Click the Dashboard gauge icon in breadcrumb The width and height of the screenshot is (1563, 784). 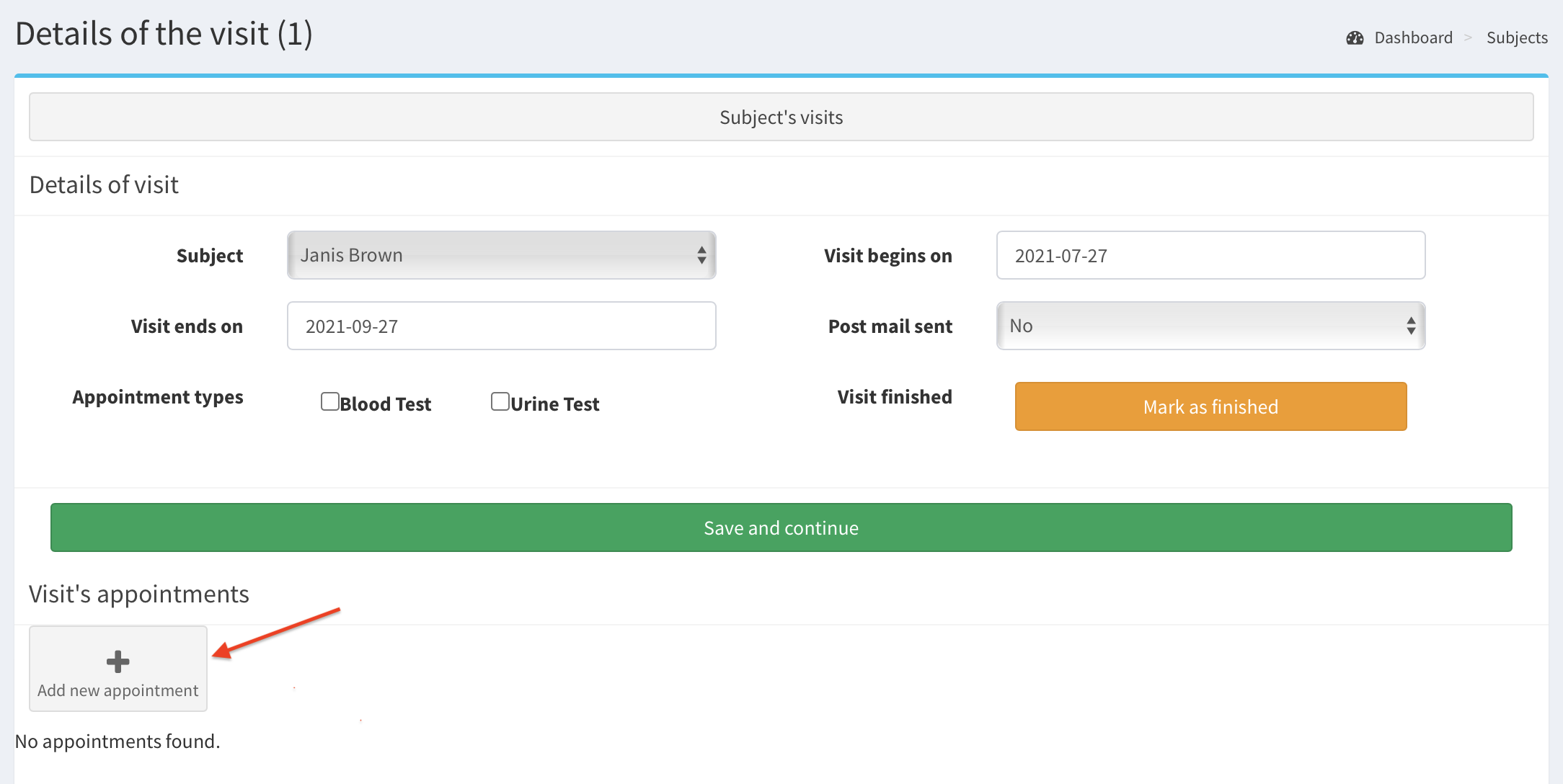pyautogui.click(x=1355, y=38)
